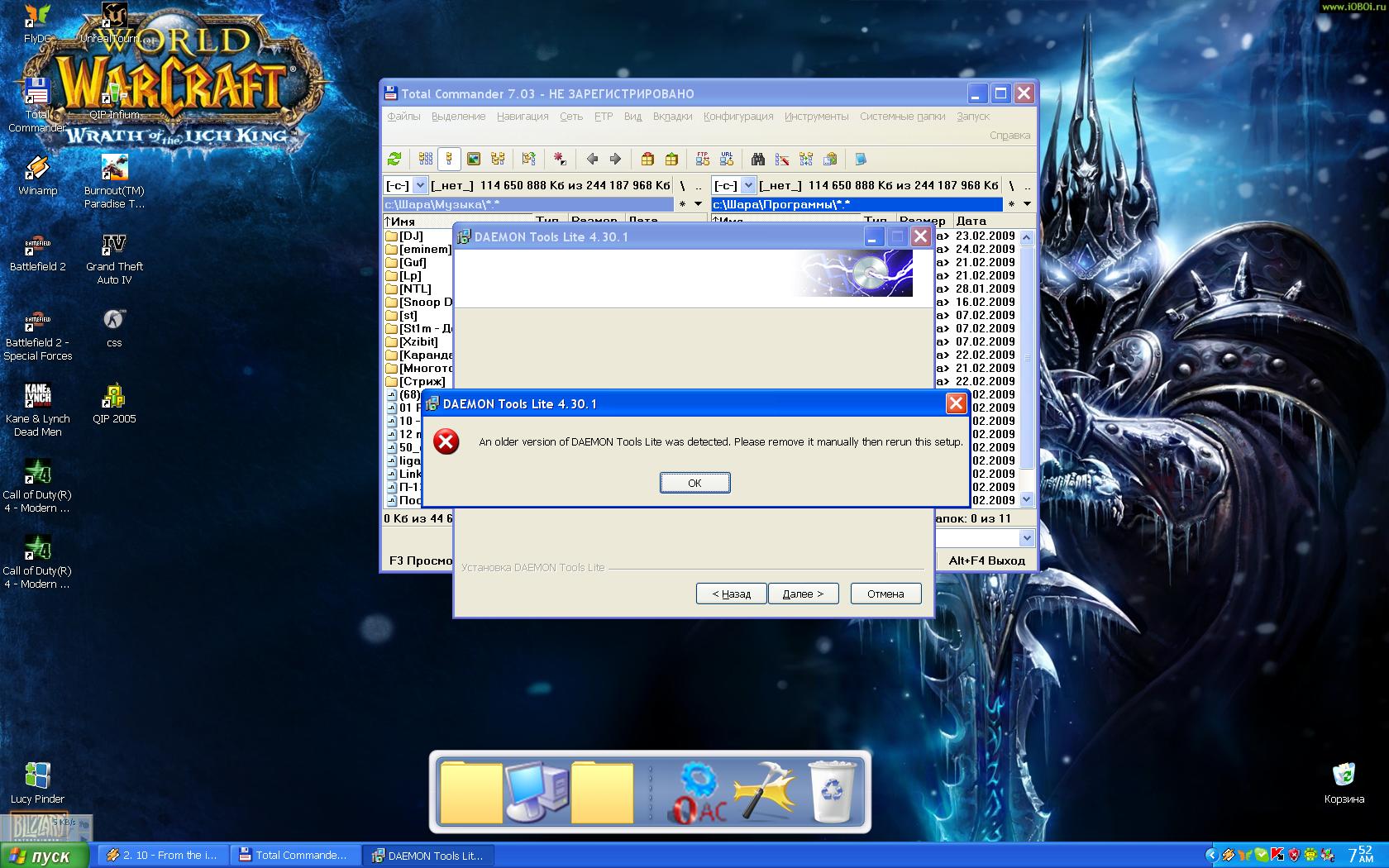This screenshot has width=1389, height=868.
Task: Expand hidden tray icons arrow
Action: click(x=1212, y=855)
